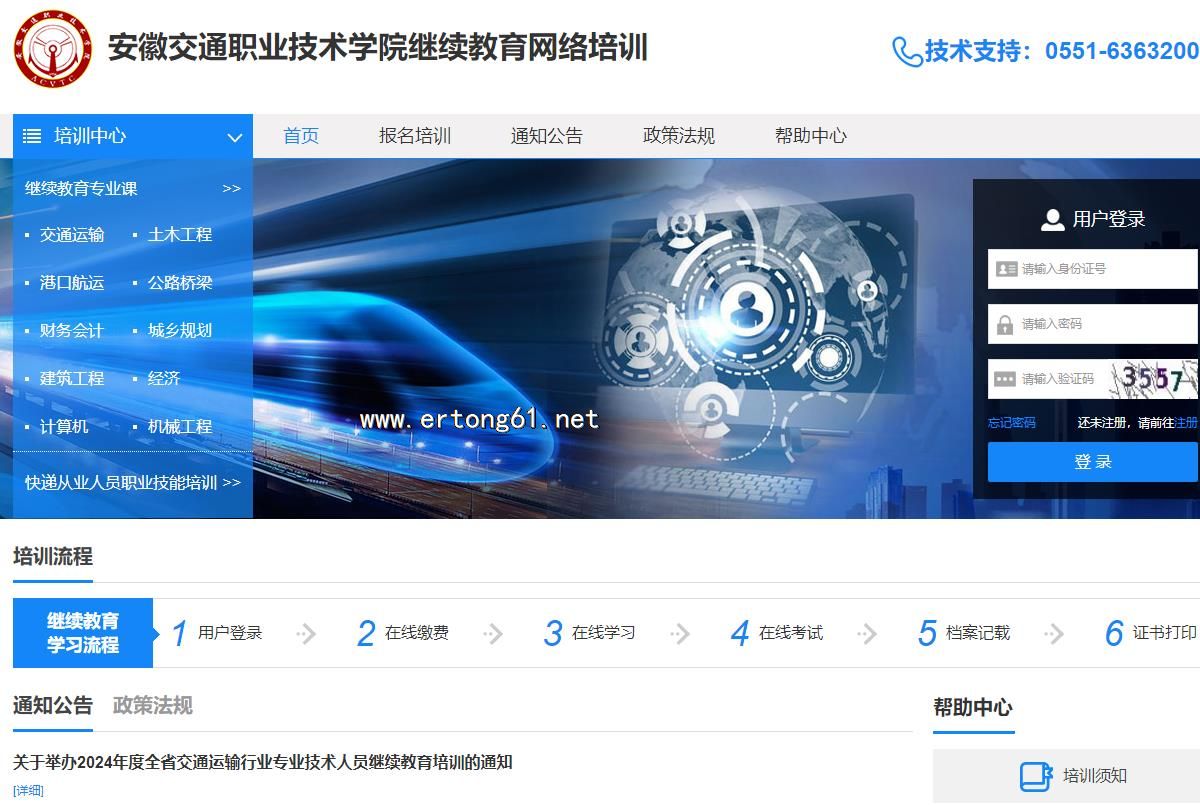Click the number 5 archive record step

click(927, 633)
